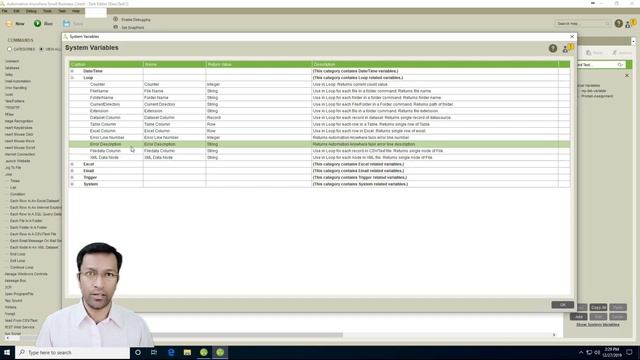Expand the Trigger category
Viewport: 640px width, 360px height.
coord(72,178)
